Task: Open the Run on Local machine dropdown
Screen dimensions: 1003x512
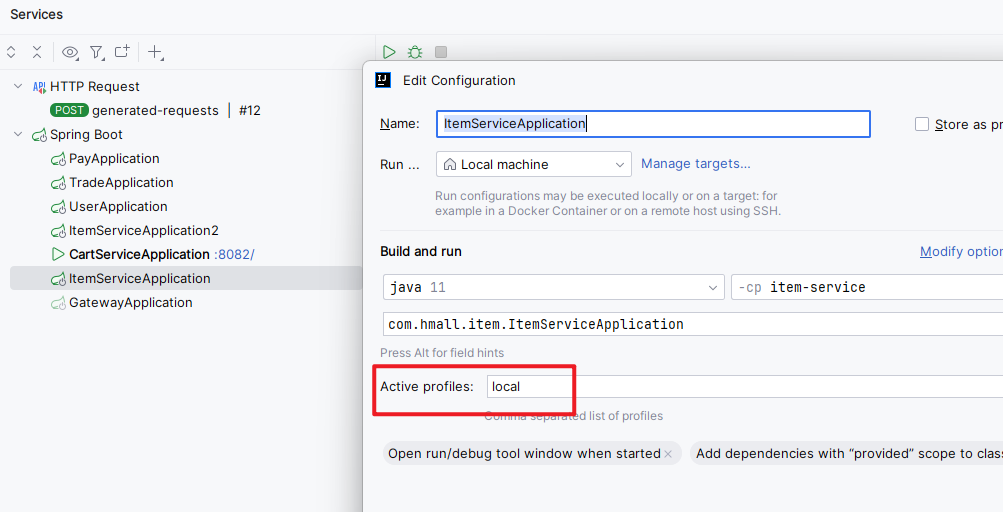Action: 533,164
